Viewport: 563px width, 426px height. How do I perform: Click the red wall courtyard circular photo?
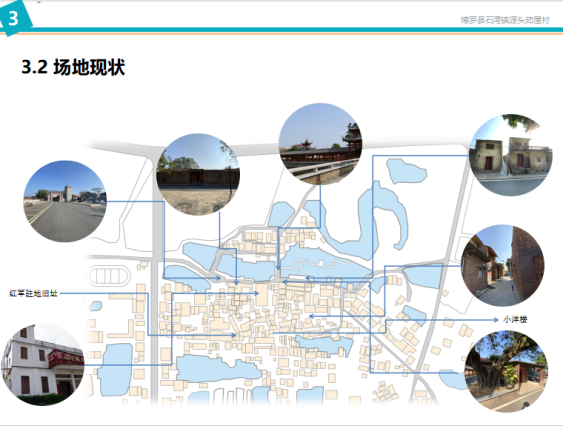(x=198, y=175)
